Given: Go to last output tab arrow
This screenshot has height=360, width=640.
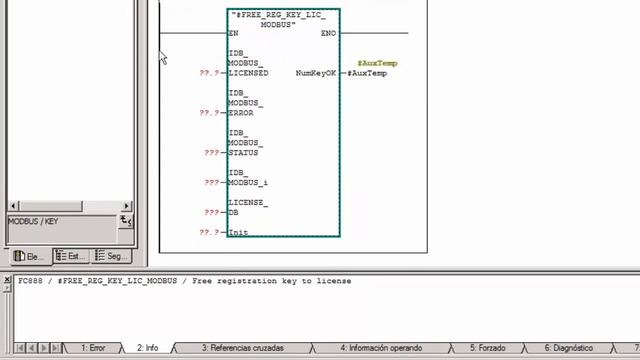Looking at the screenshot, I should [x=56, y=348].
